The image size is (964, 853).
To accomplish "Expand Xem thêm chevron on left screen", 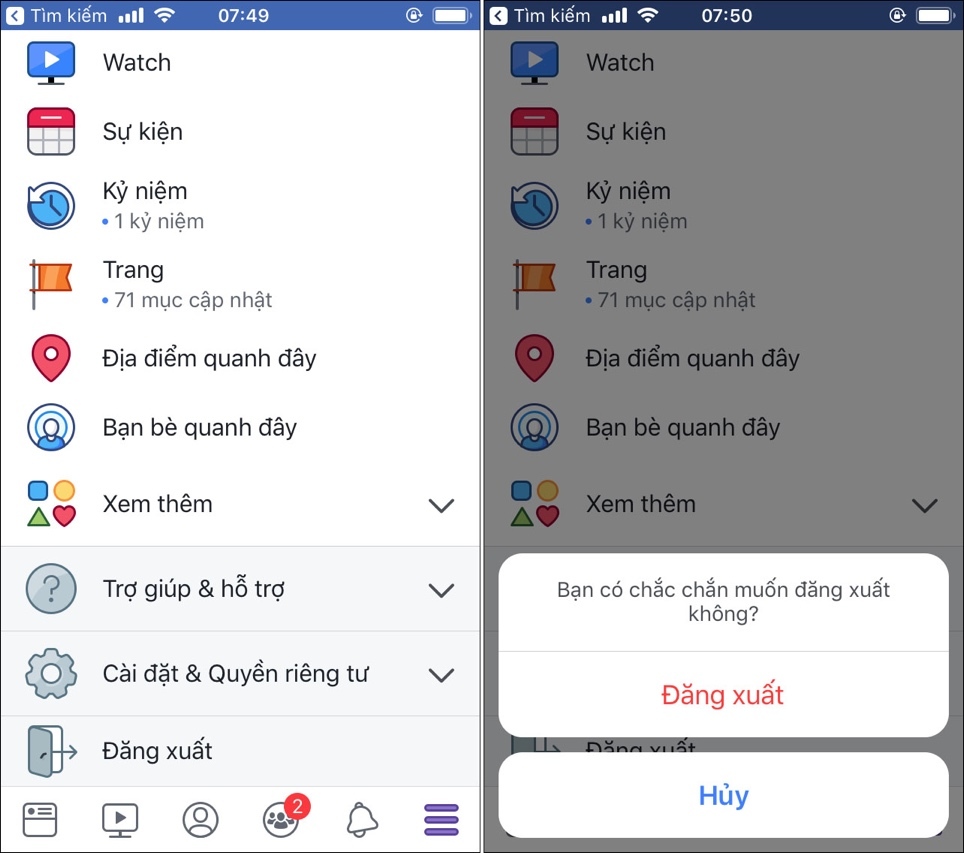I will pyautogui.click(x=441, y=505).
